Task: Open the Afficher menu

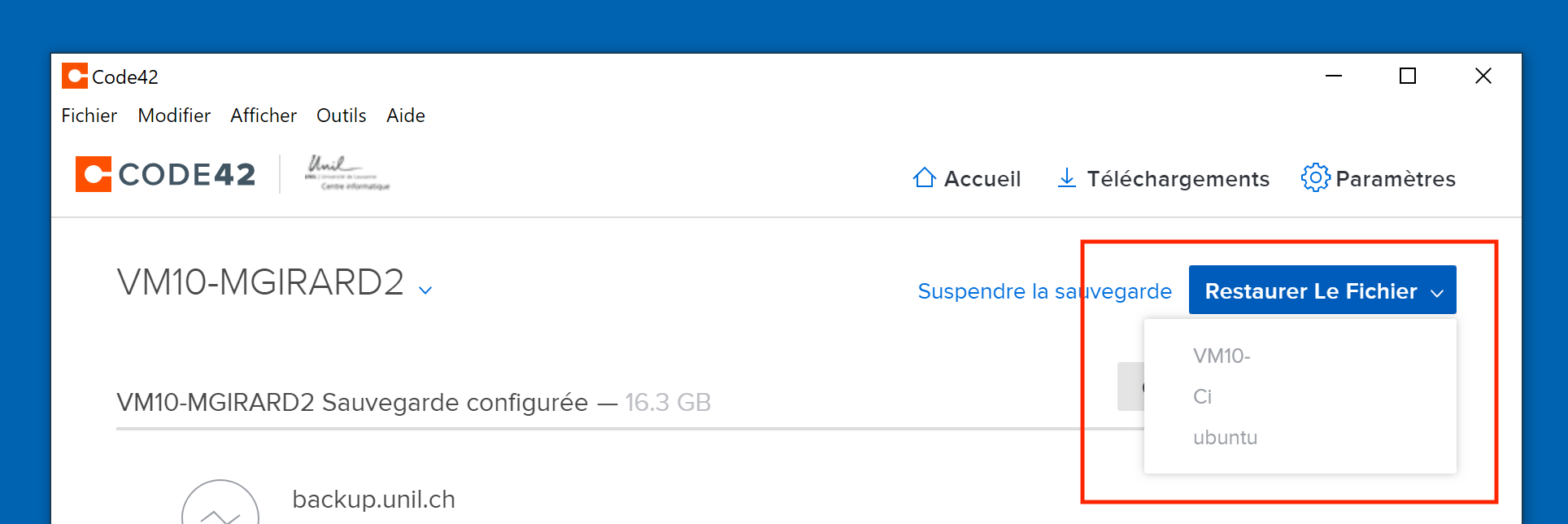Action: tap(263, 116)
